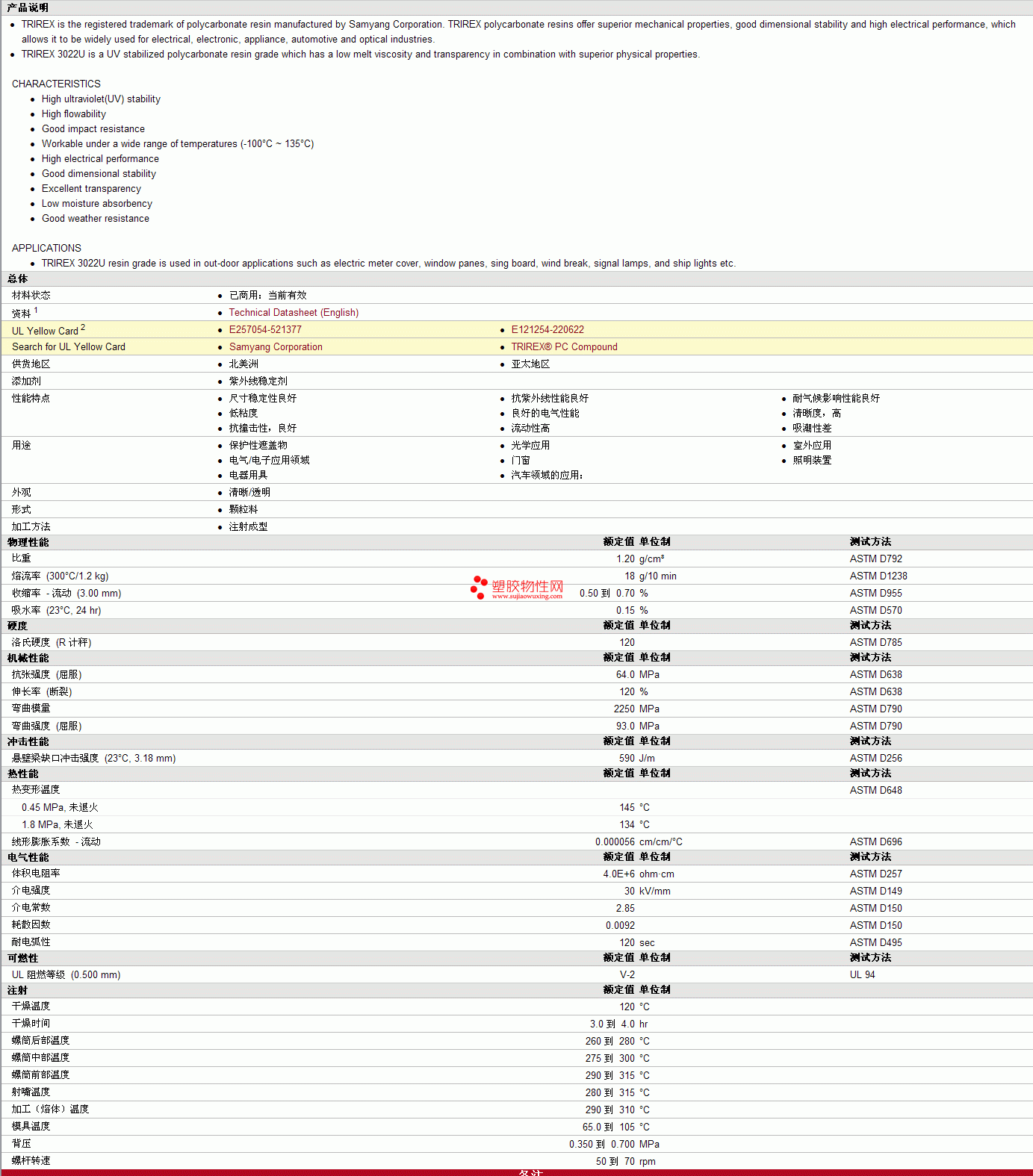Open the Technical Datasheet (English) link
Viewport: 1033px width, 1176px height.
pos(294,312)
